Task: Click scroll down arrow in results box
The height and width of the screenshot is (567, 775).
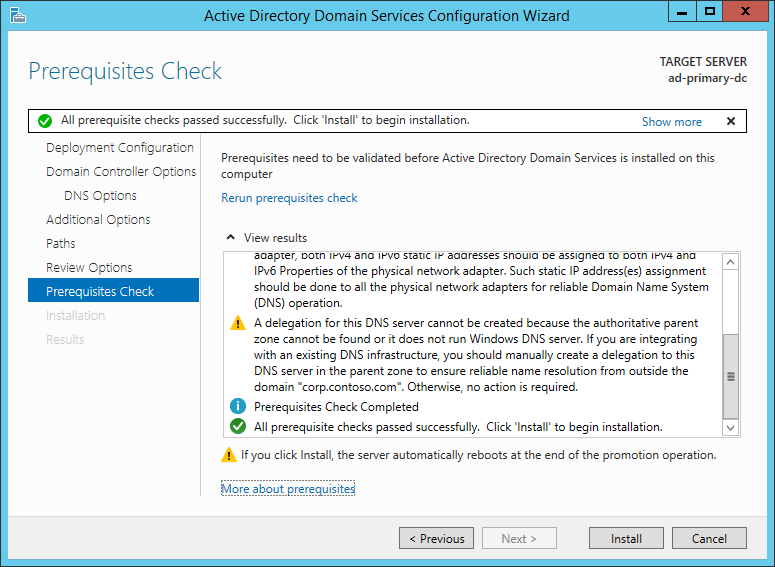Action: pos(731,428)
